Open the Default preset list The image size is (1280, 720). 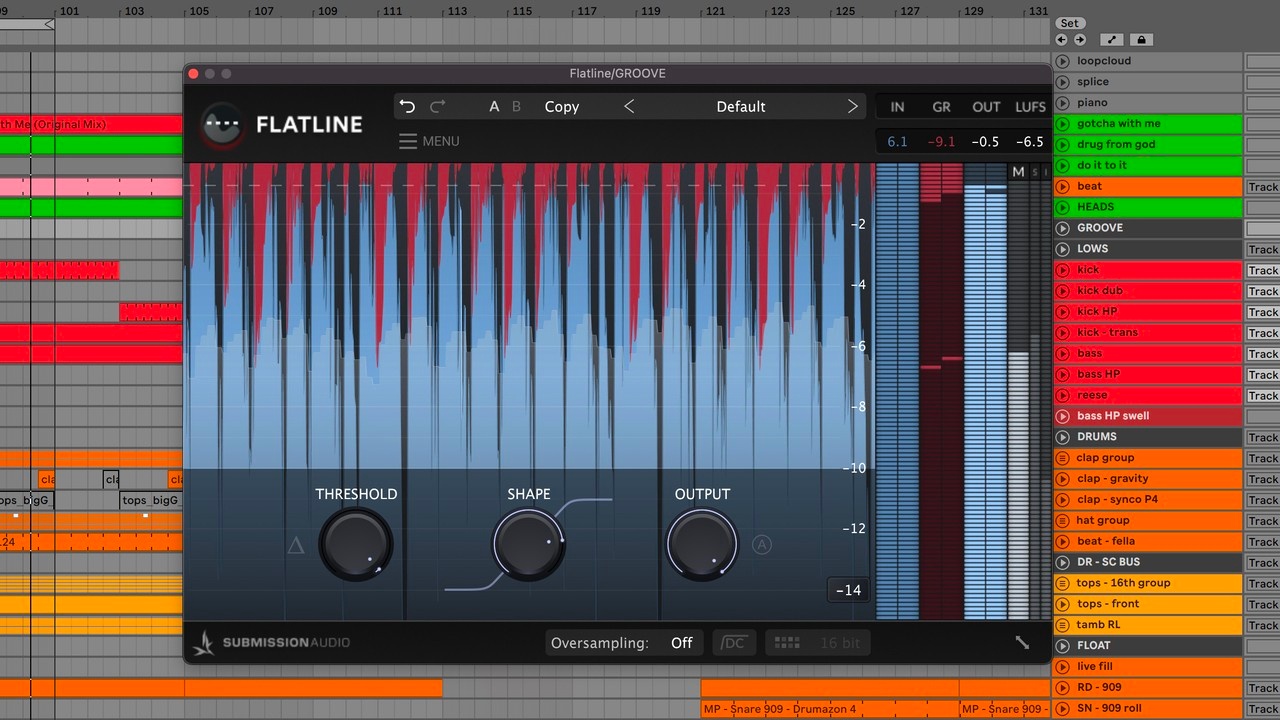[740, 107]
